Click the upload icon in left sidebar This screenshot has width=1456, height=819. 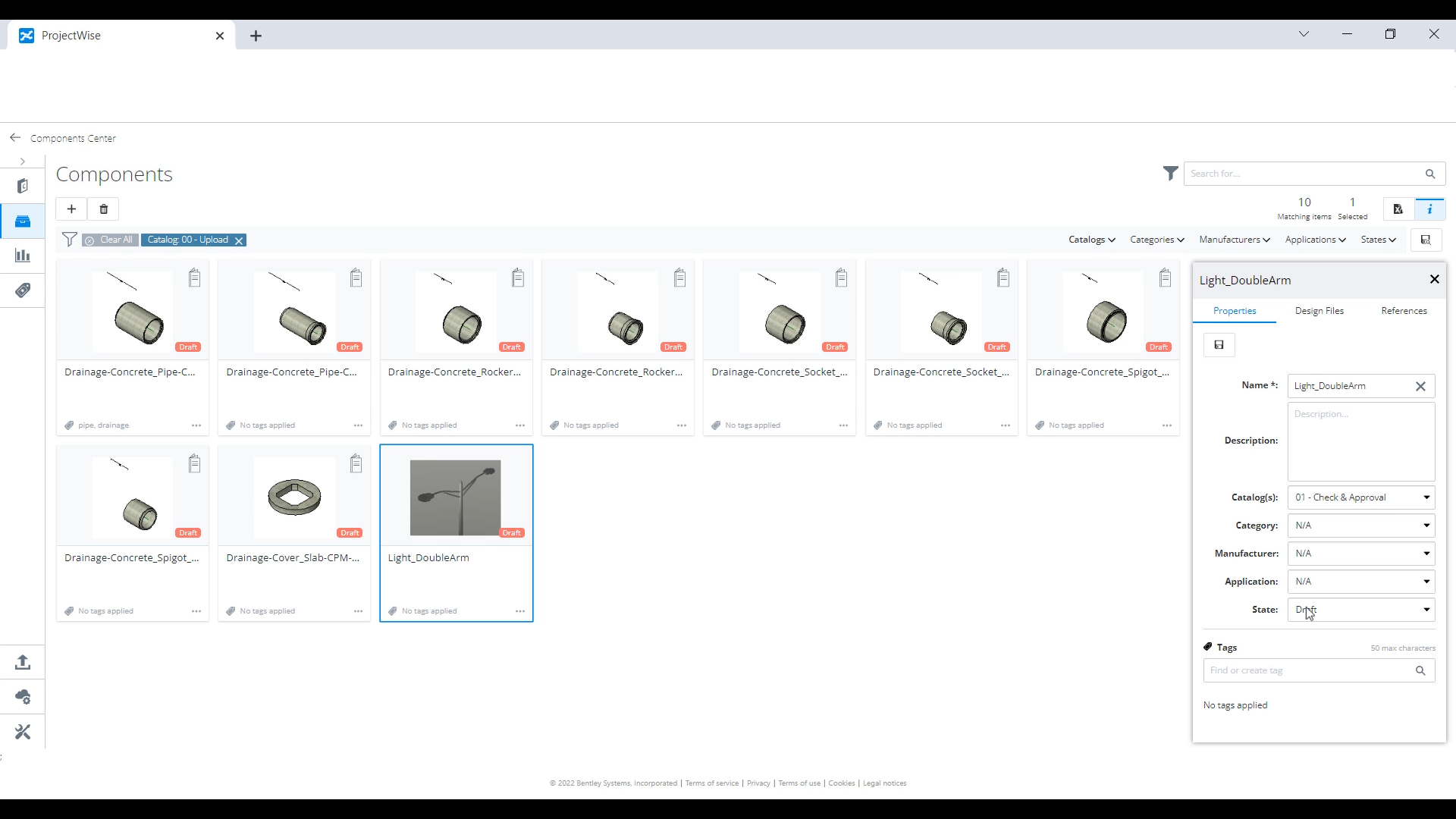pos(23,662)
